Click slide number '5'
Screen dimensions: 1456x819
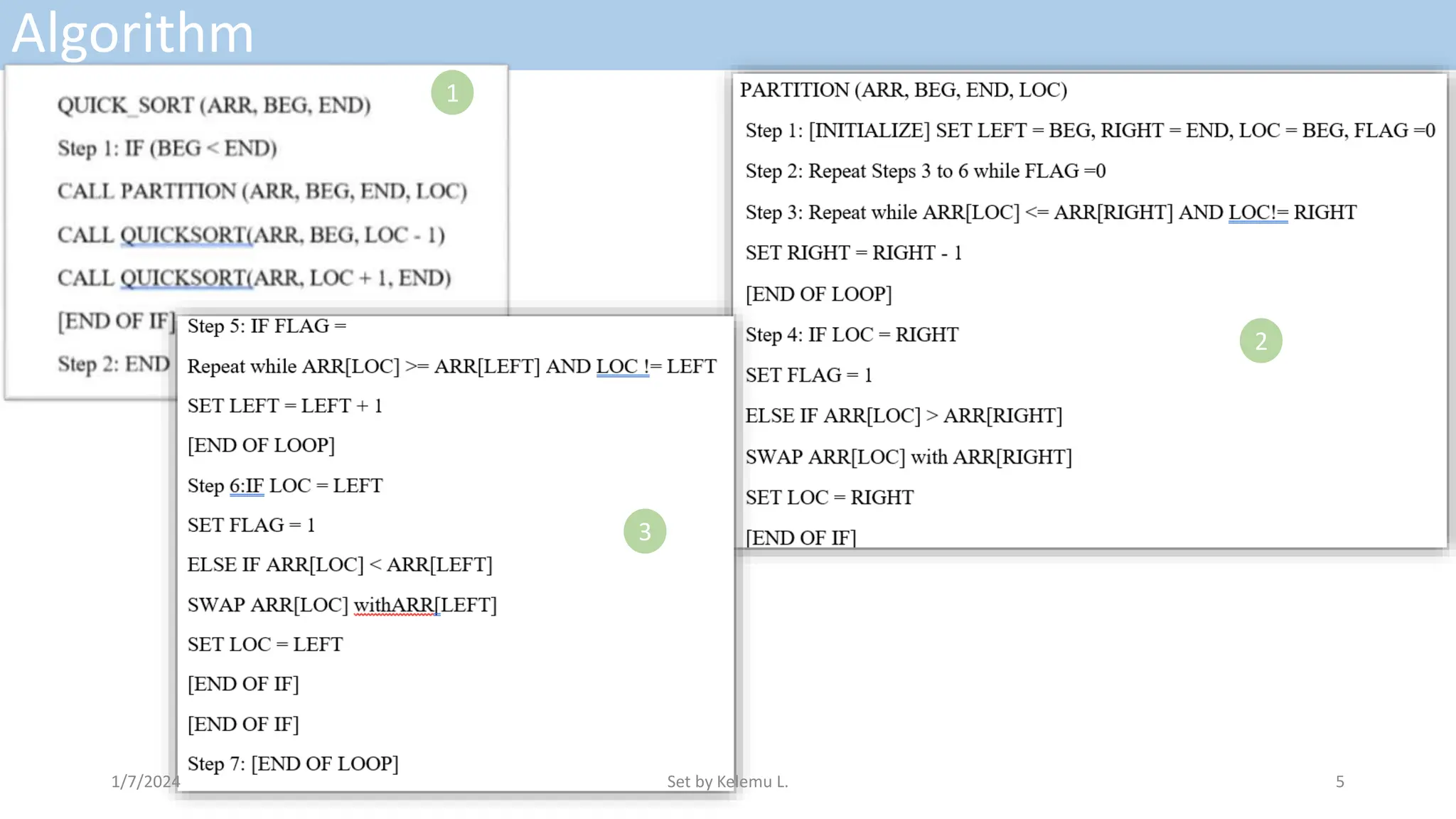click(1339, 781)
